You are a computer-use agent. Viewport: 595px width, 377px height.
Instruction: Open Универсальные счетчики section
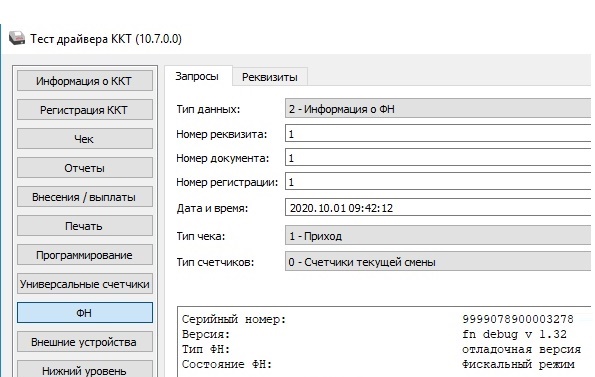[85, 284]
